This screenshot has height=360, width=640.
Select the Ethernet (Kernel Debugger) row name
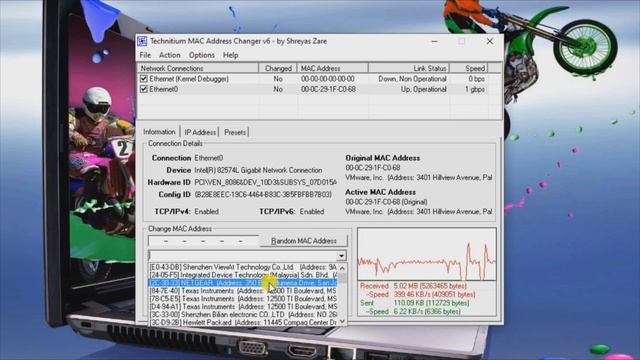(189, 79)
